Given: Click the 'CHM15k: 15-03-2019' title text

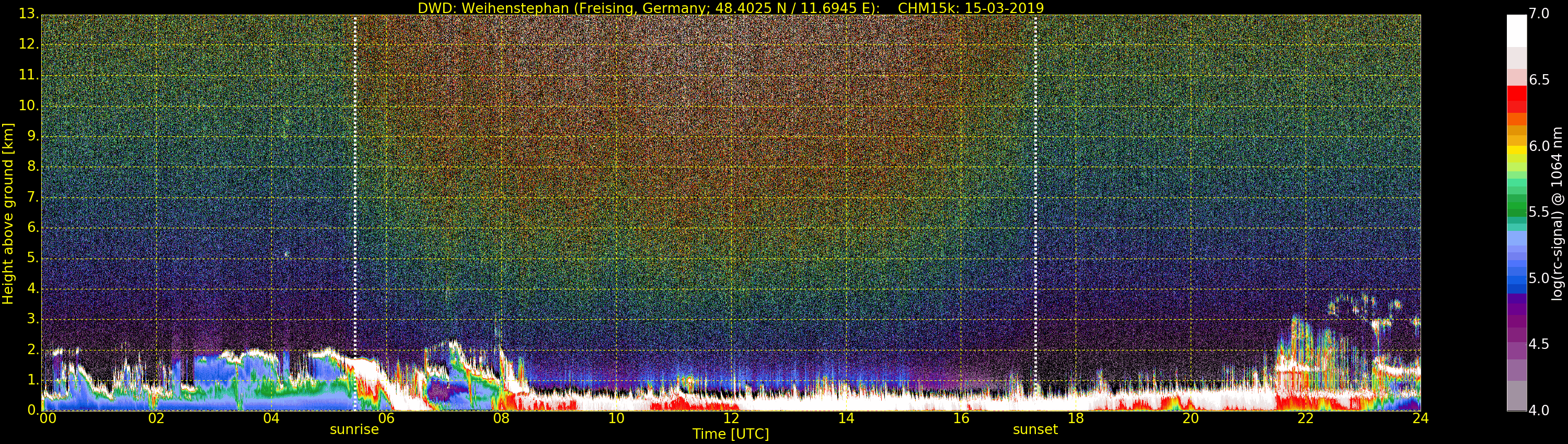Looking at the screenshot, I should tap(971, 8).
